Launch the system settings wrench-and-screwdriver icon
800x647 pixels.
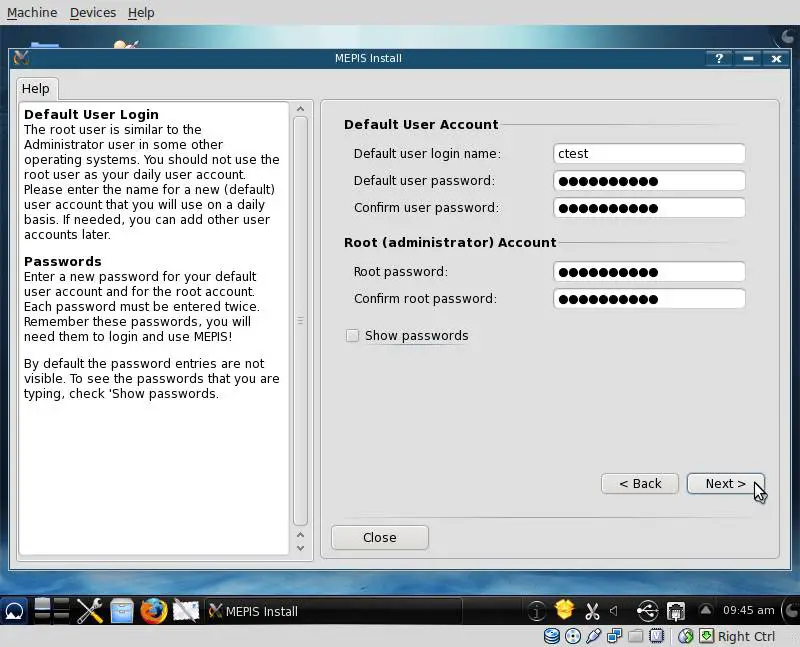tap(90, 611)
